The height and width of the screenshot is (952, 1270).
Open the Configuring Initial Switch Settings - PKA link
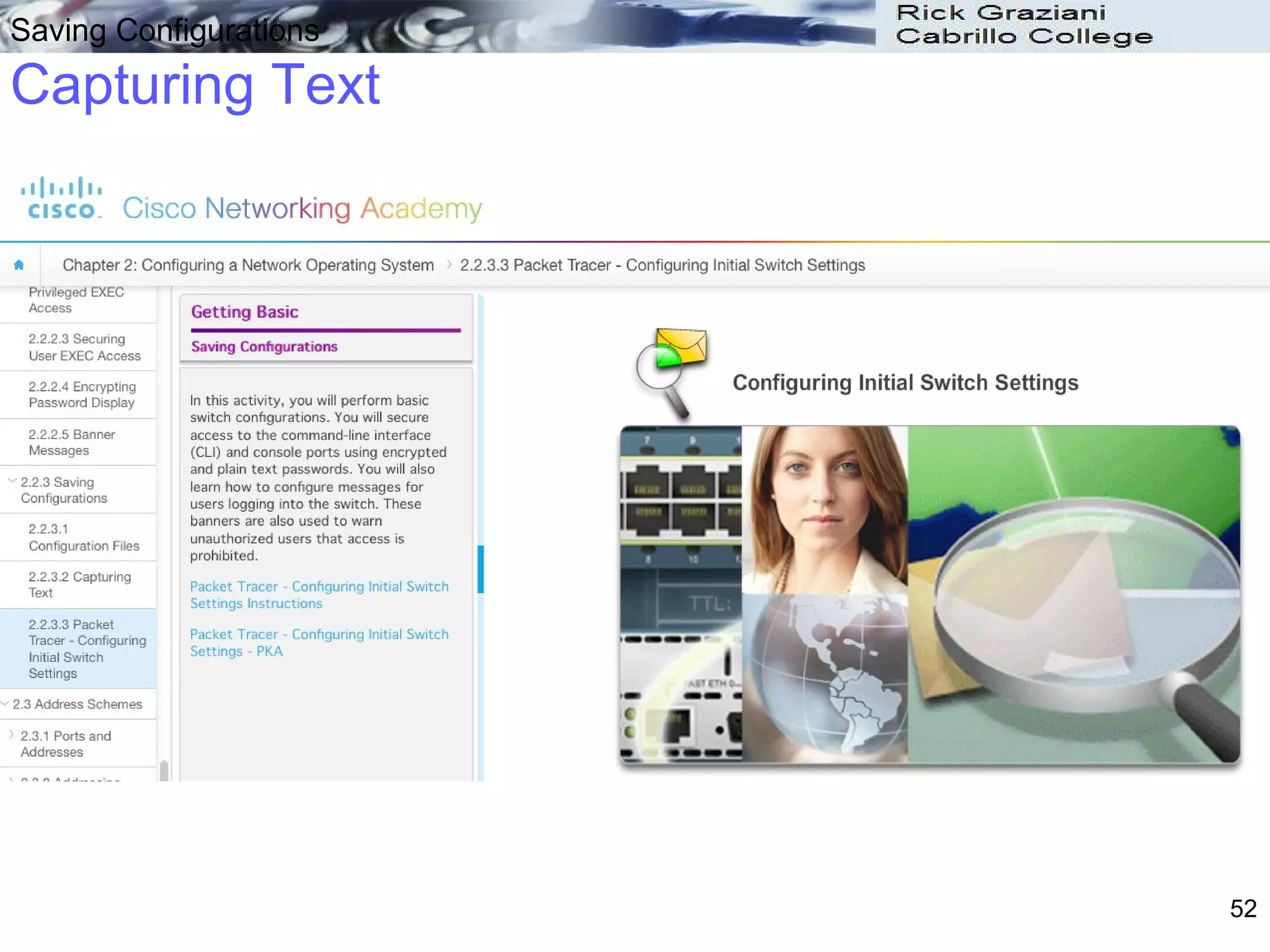pyautogui.click(x=319, y=643)
